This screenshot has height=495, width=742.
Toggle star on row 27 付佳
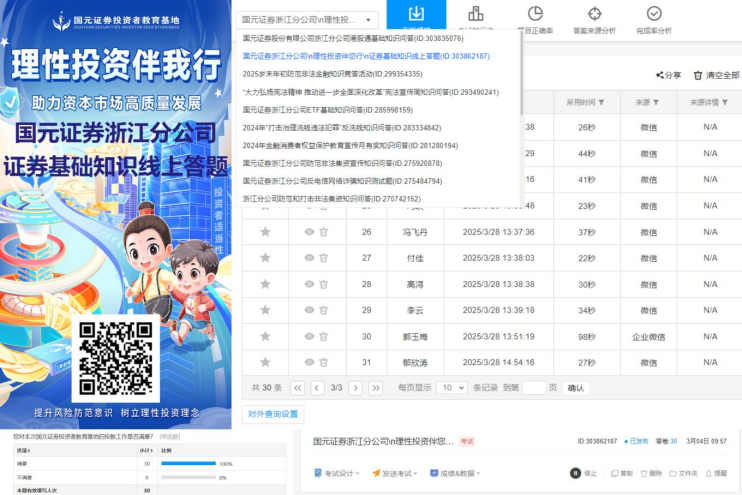click(x=265, y=258)
